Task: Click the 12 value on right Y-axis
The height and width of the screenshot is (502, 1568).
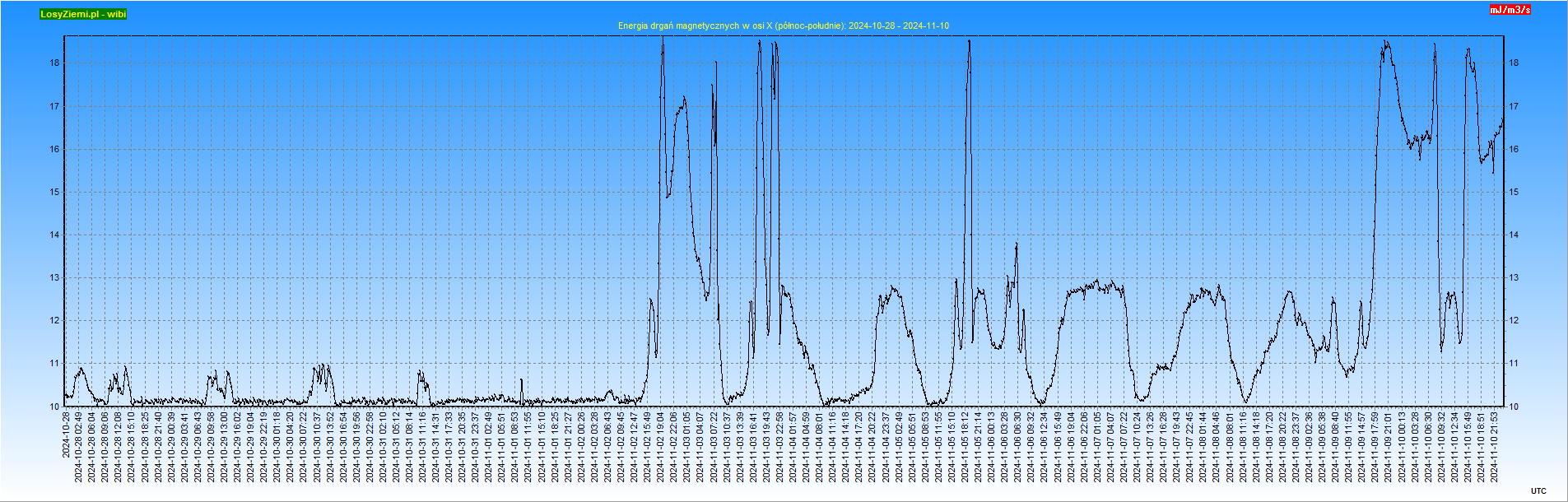Action: point(1514,321)
